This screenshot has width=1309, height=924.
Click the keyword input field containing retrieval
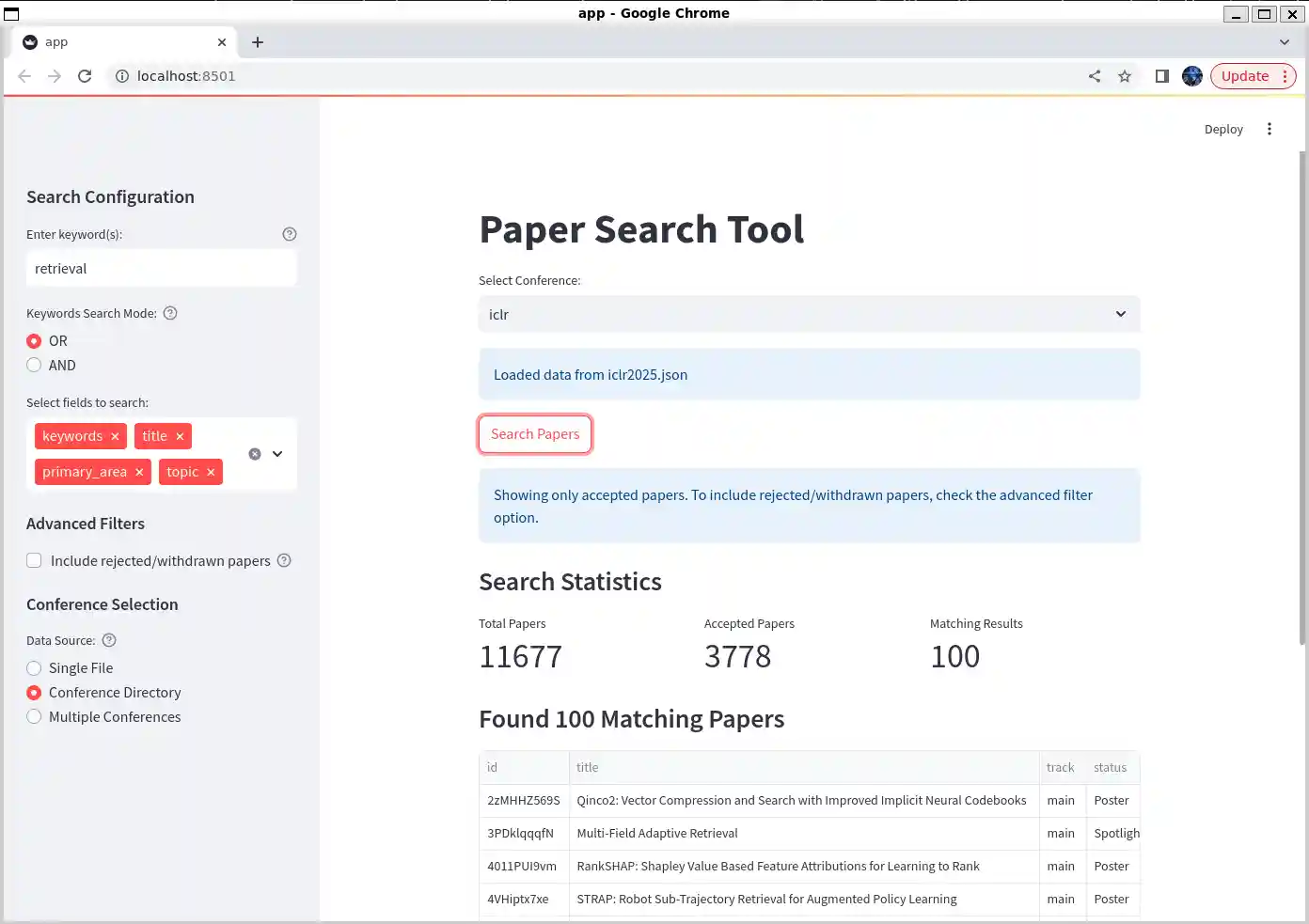pyautogui.click(x=161, y=269)
